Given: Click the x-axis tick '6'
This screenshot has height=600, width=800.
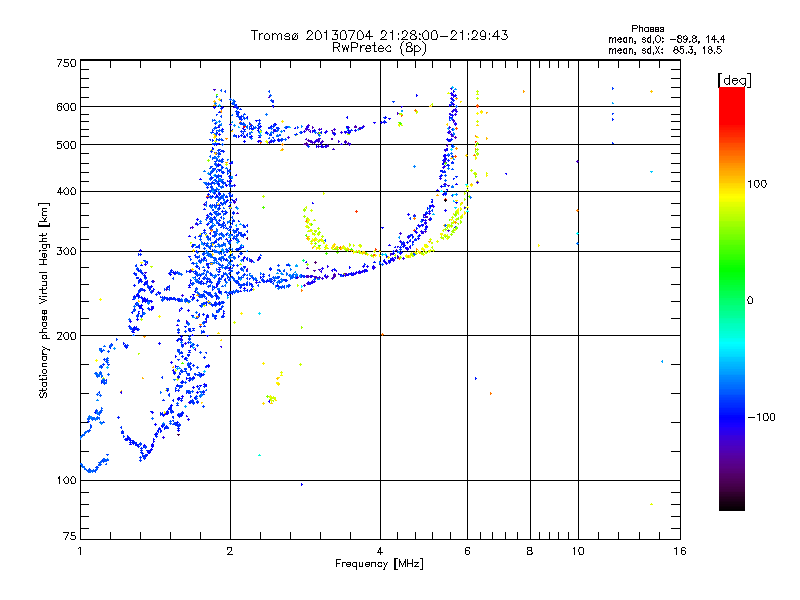Looking at the screenshot, I should 467,551.
